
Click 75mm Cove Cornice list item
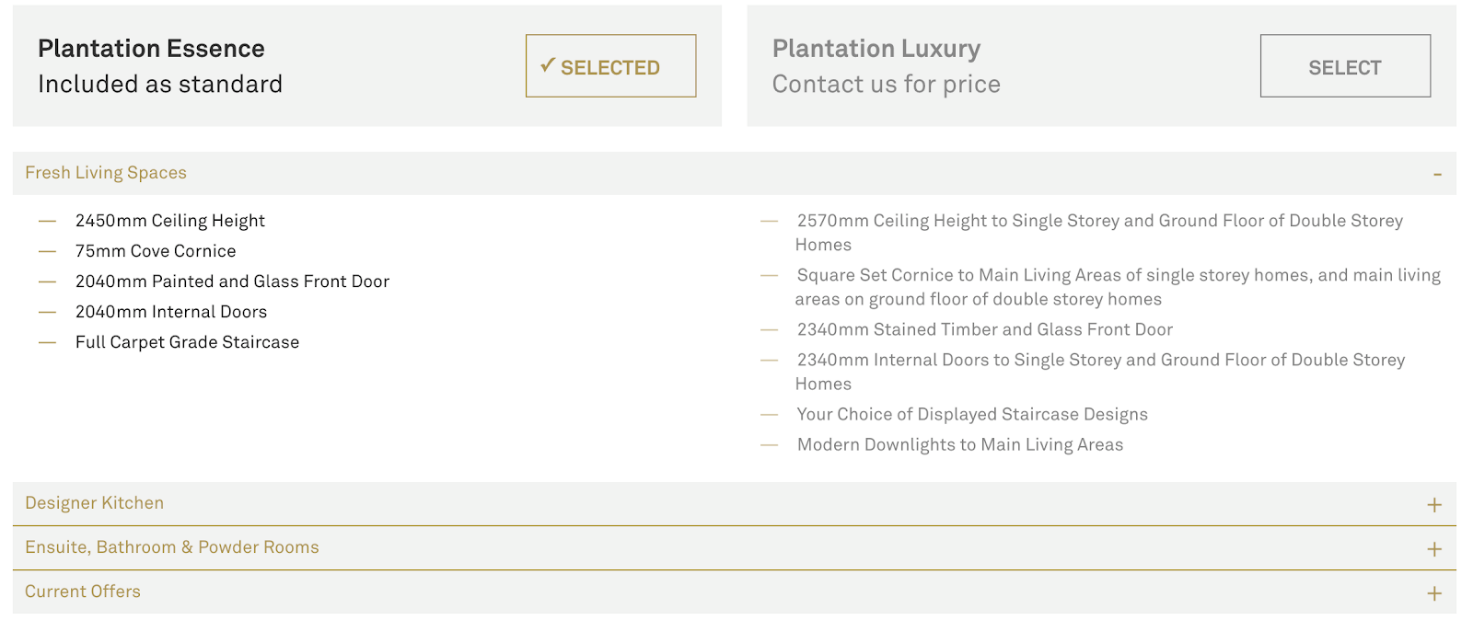[x=155, y=251]
